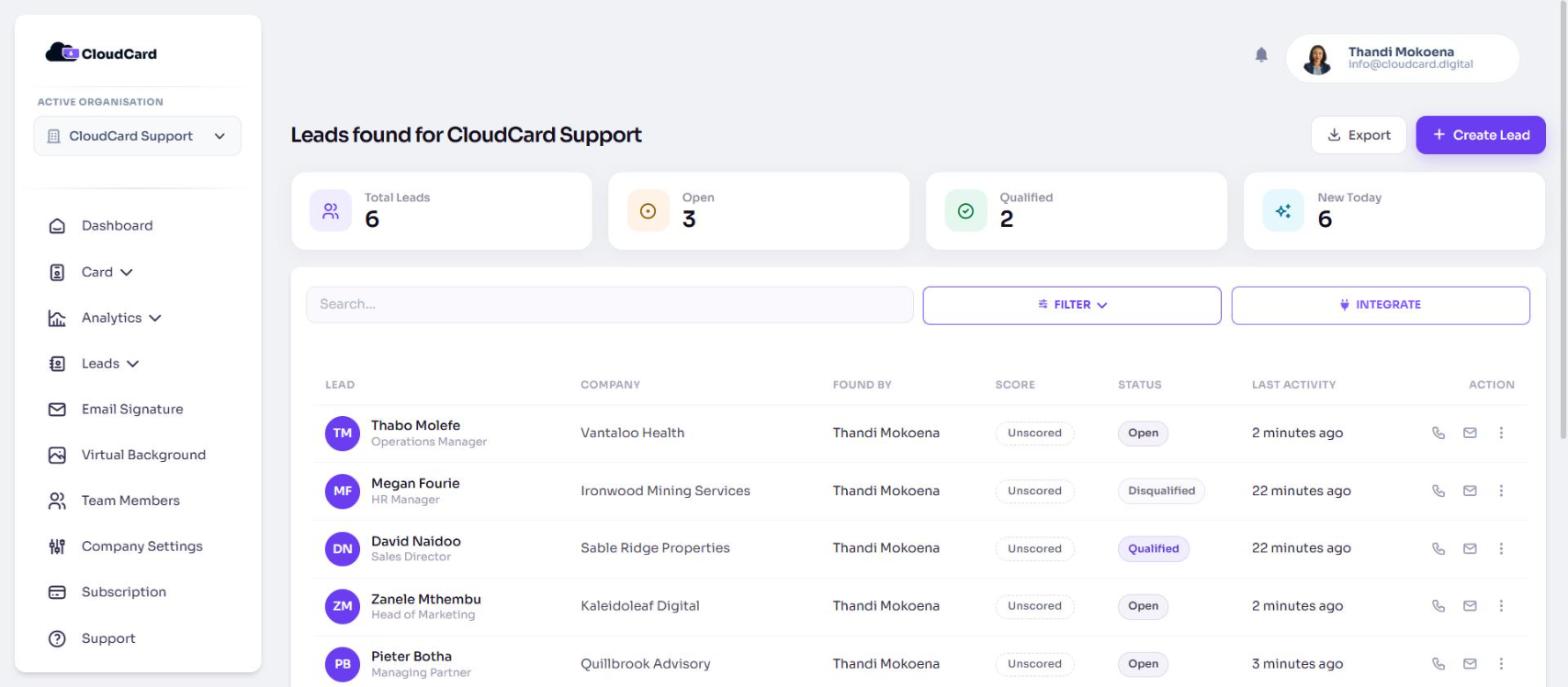The height and width of the screenshot is (687, 1568).
Task: Open more actions for Zanele Mthembu
Action: [1501, 606]
